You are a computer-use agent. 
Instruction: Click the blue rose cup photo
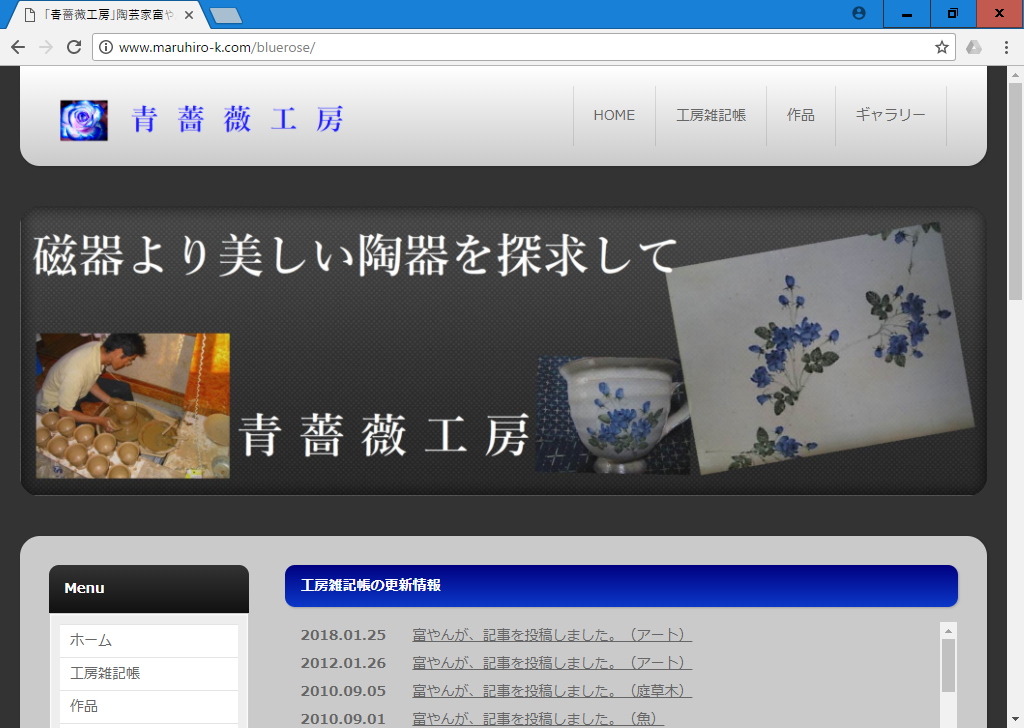coord(612,415)
